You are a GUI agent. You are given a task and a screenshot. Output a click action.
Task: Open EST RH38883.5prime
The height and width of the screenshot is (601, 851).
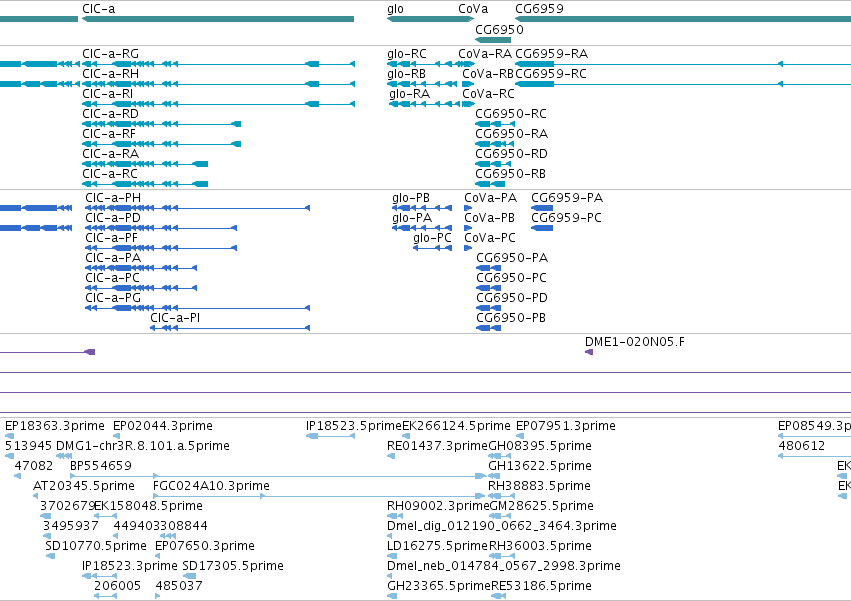pos(539,486)
